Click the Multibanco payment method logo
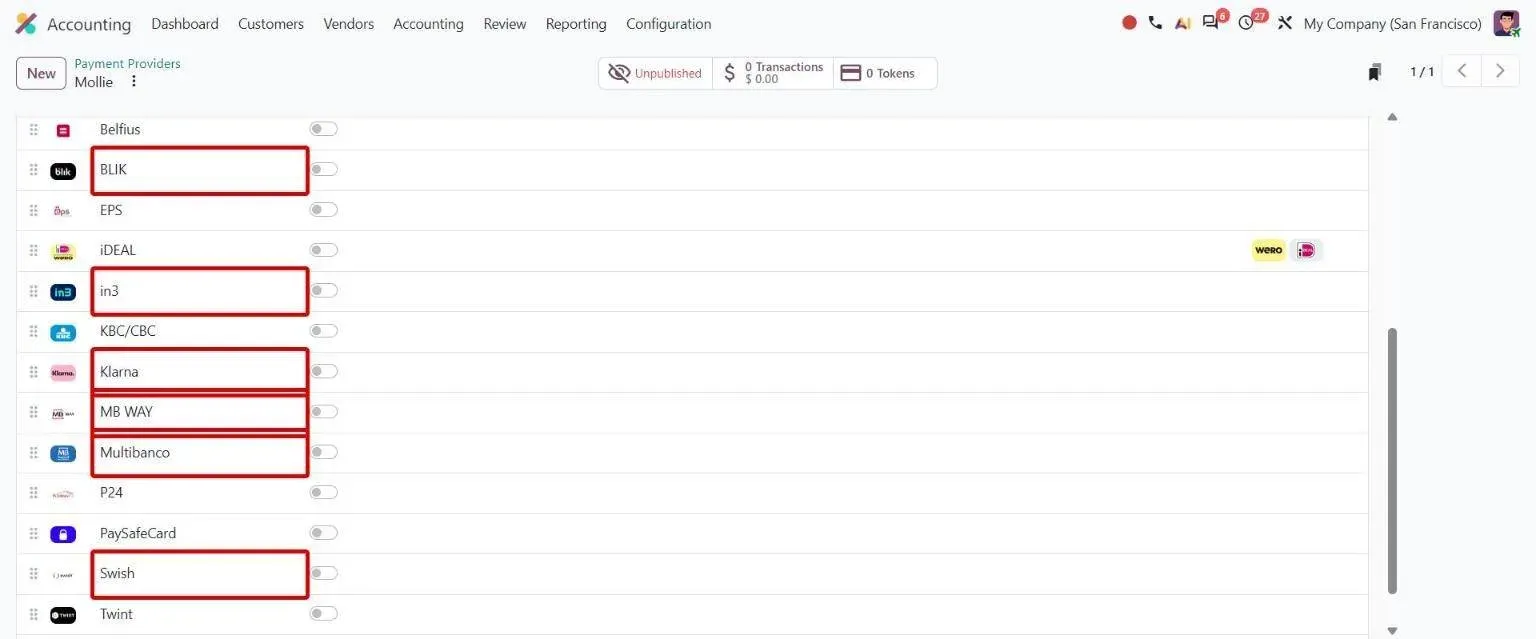Image resolution: width=1536 pixels, height=639 pixels. (x=63, y=454)
